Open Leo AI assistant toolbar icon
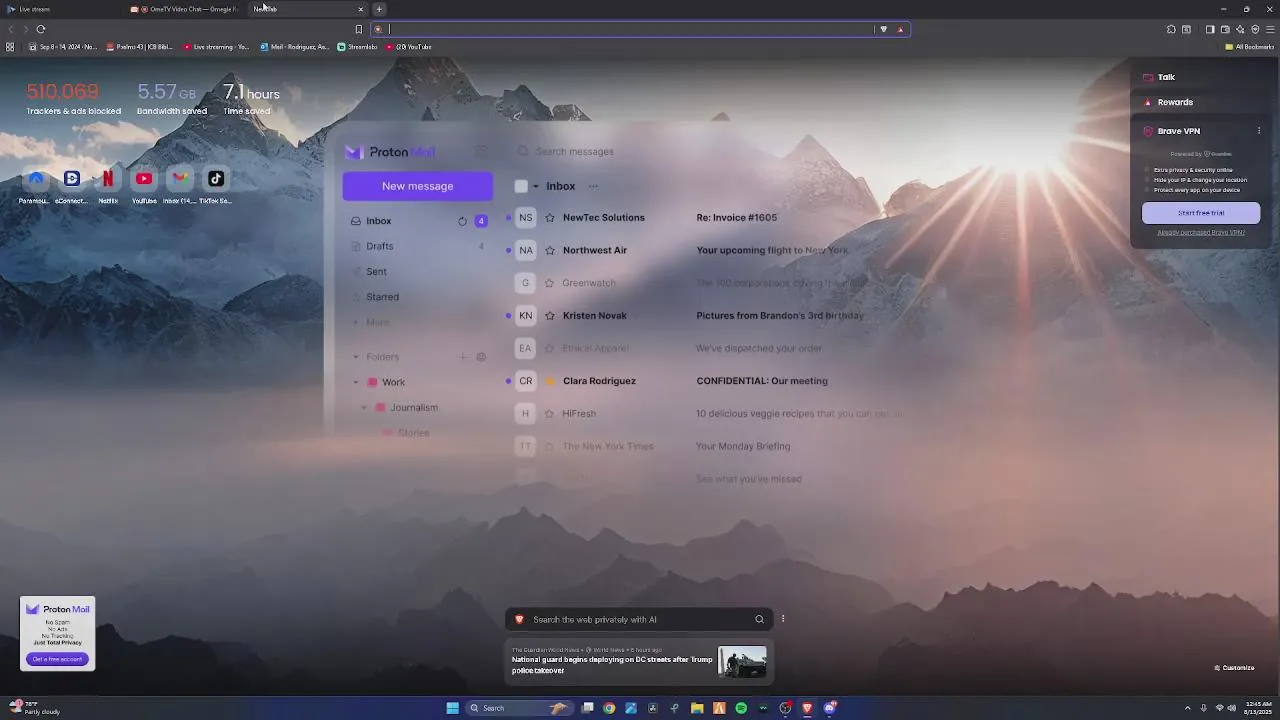Screen dimensions: 1280x720 [x=1240, y=29]
